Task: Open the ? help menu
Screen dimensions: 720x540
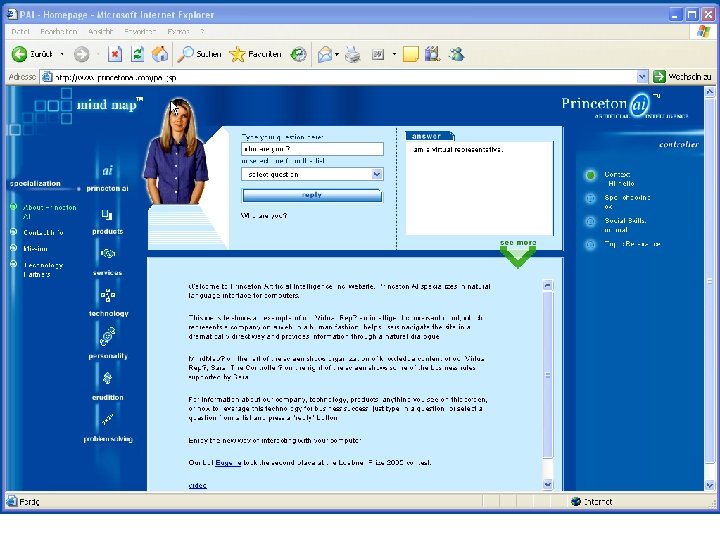Action: click(202, 32)
